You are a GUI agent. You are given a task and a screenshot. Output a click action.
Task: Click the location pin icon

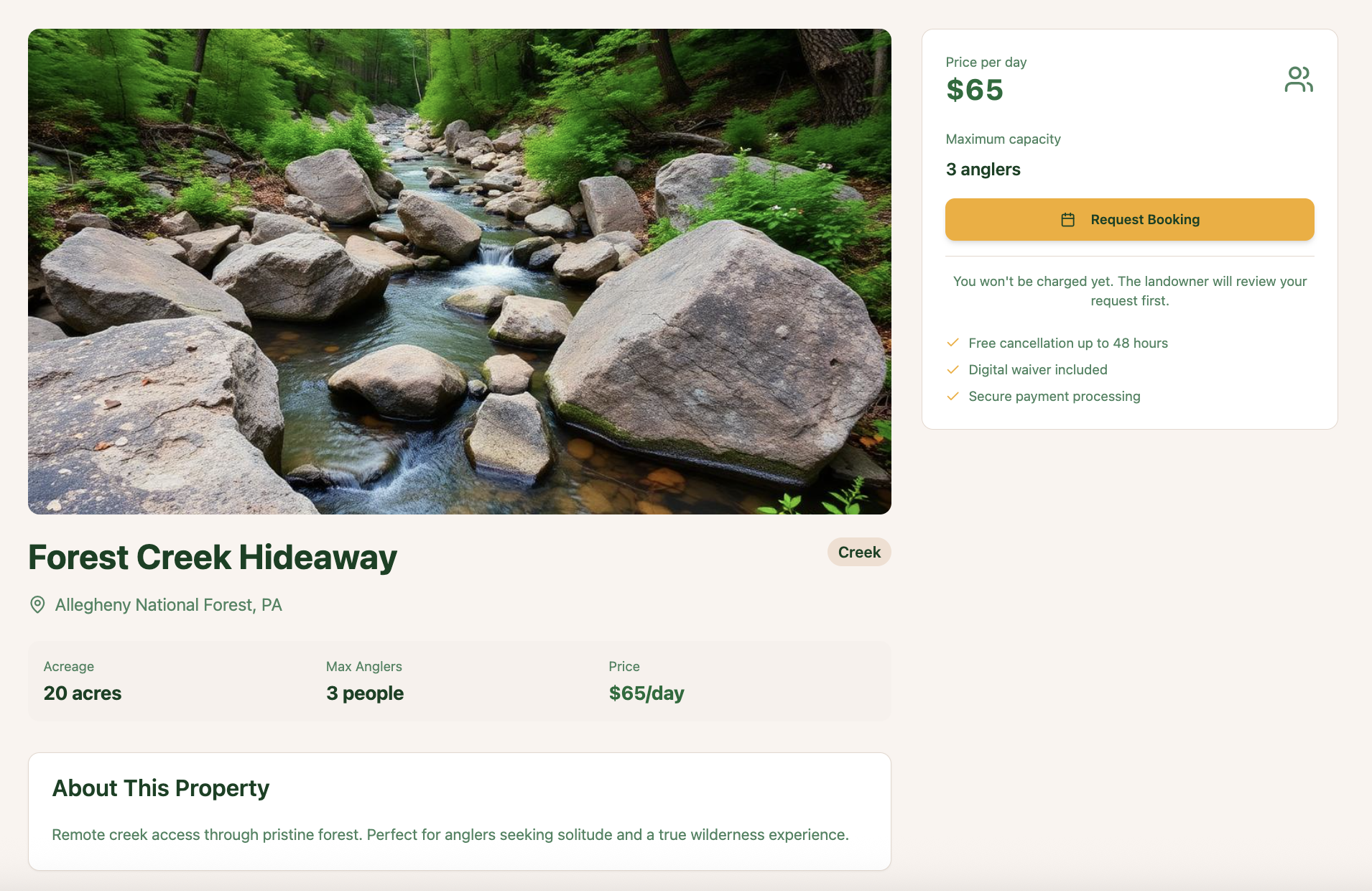coord(37,604)
